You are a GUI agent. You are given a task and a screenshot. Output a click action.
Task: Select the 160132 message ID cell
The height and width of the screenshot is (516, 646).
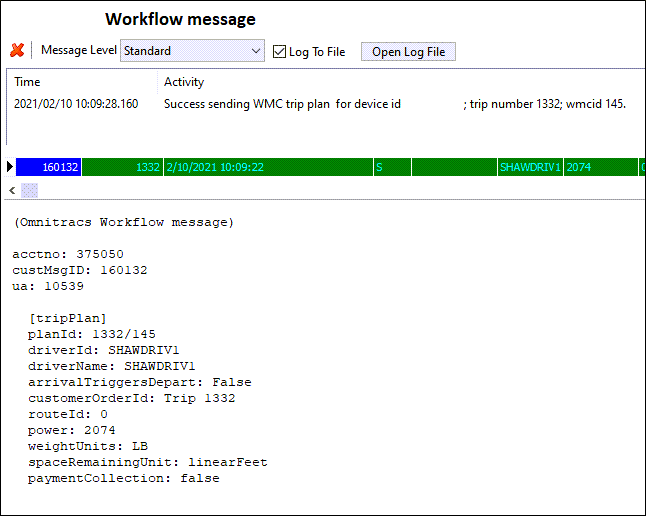[49, 167]
